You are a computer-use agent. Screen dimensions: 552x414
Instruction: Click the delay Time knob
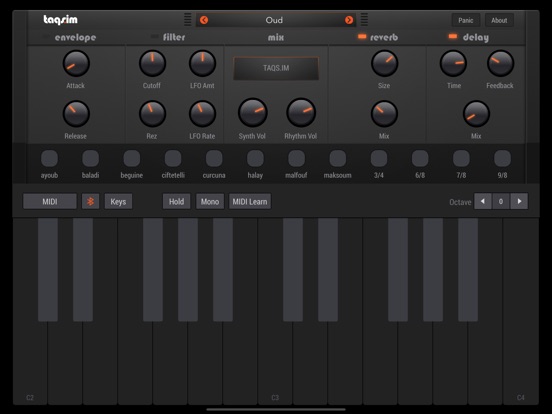[x=453, y=64]
